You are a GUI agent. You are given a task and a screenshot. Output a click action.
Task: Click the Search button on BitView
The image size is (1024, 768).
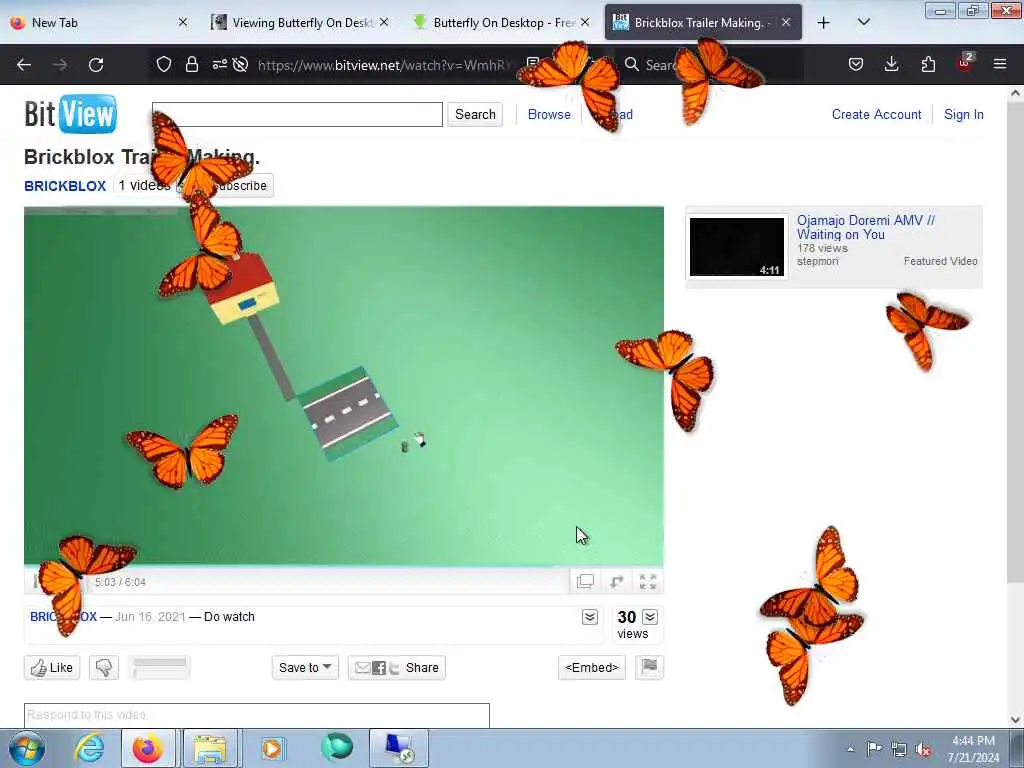(475, 114)
